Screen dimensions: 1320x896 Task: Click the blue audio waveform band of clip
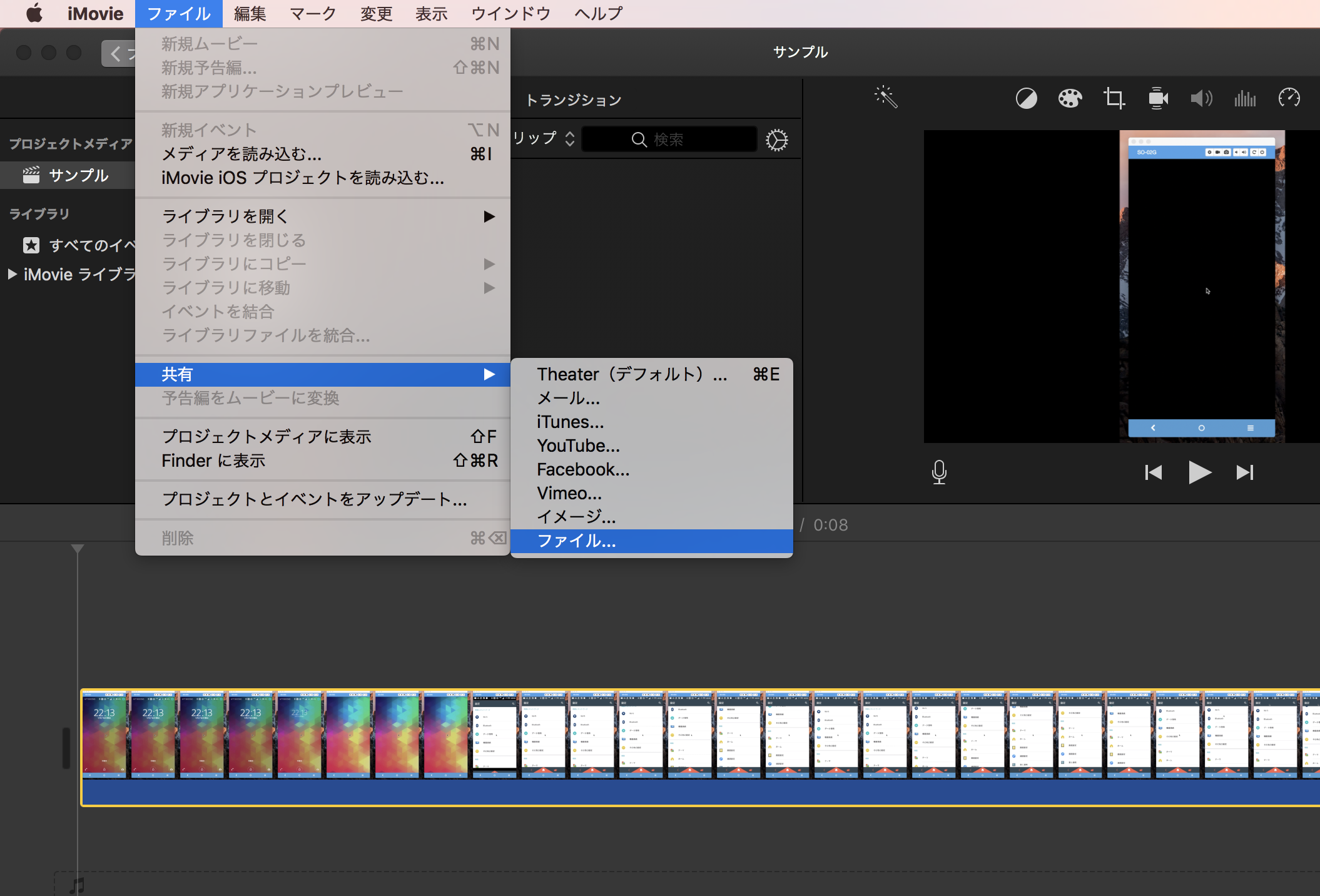pyautogui.click(x=701, y=792)
